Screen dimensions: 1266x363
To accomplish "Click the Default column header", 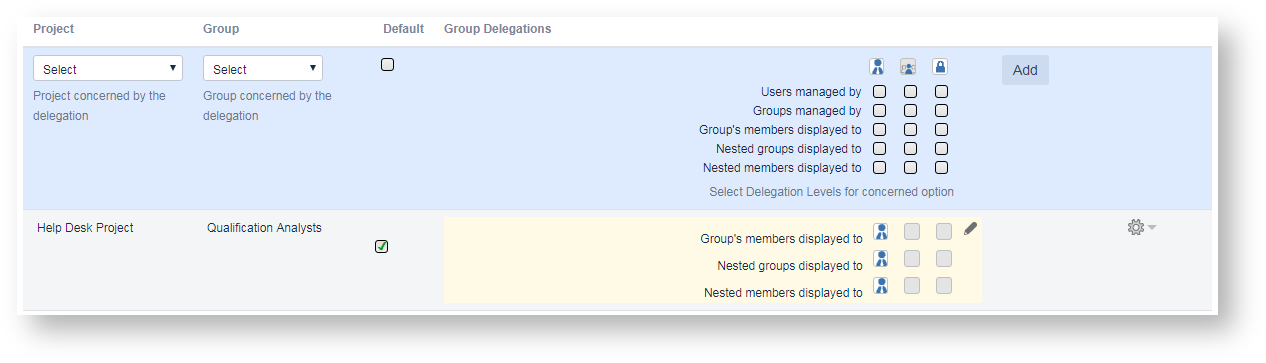I will click(404, 29).
